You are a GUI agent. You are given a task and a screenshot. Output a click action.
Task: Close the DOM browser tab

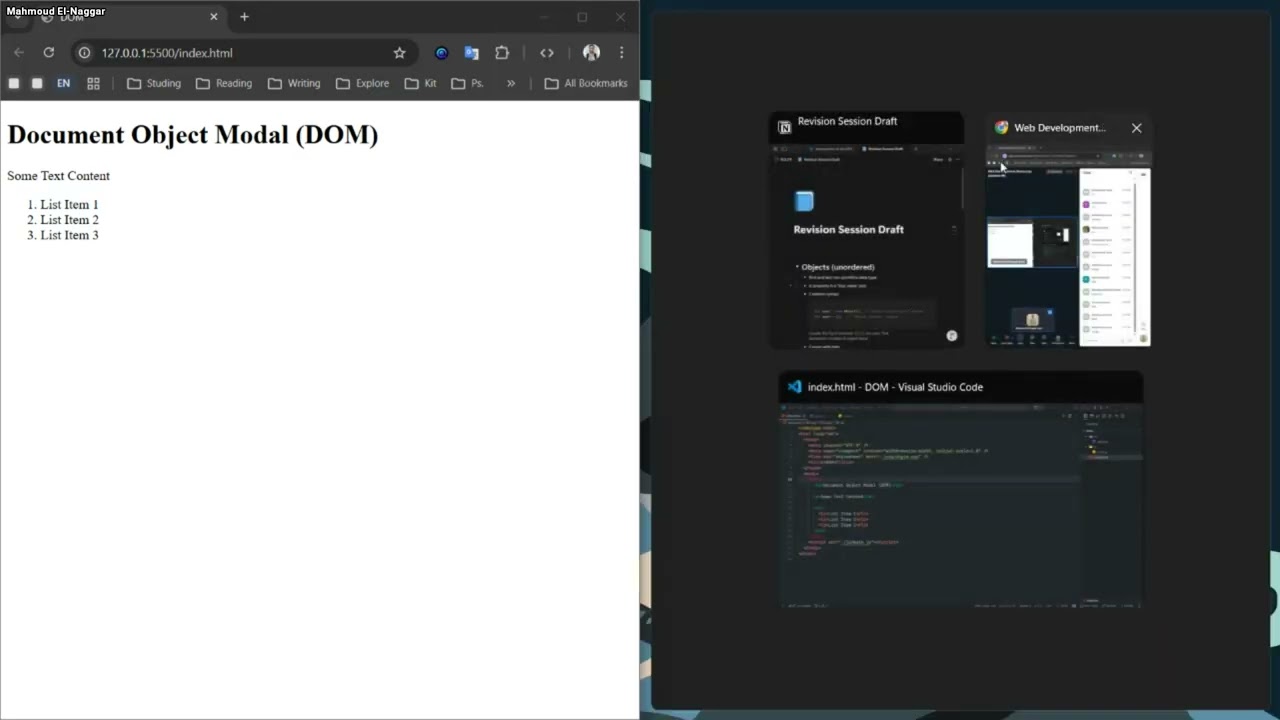pyautogui.click(x=213, y=17)
